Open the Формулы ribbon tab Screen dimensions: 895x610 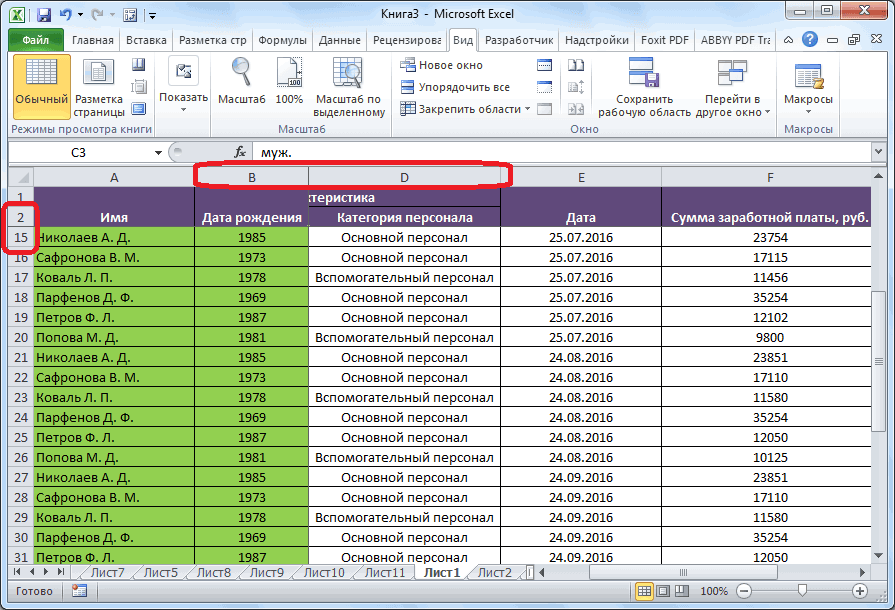coord(282,41)
